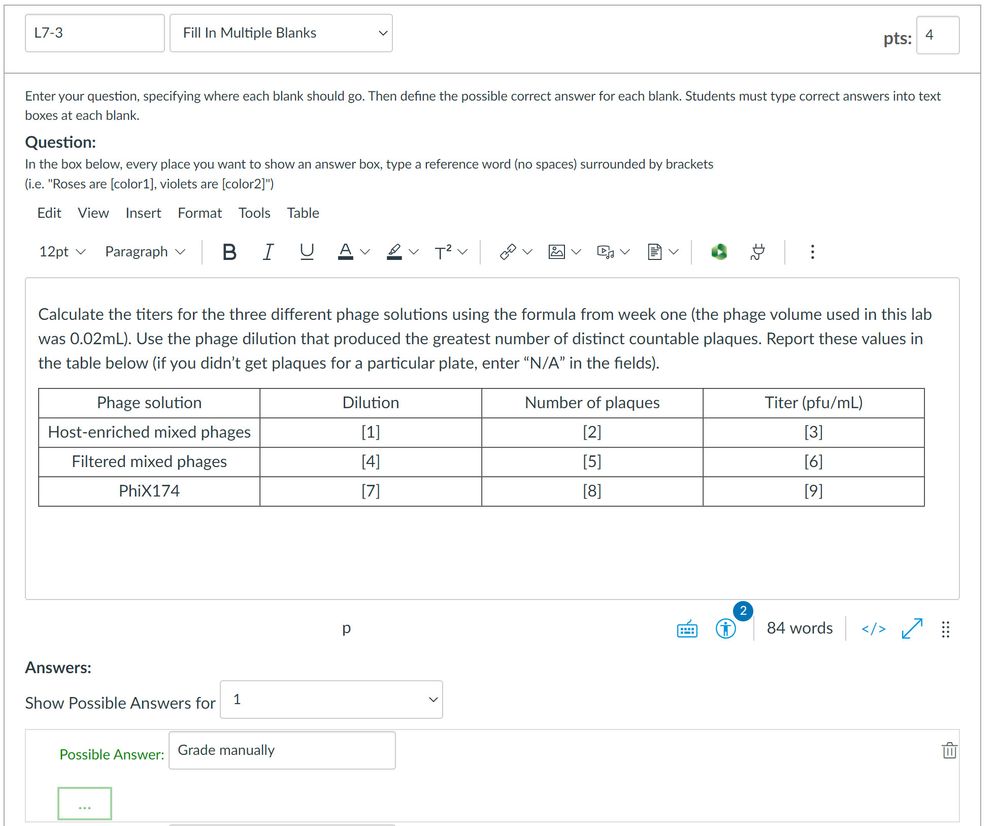Expand the editor to fullscreen
Screen dimensions: 999x826
(911, 629)
